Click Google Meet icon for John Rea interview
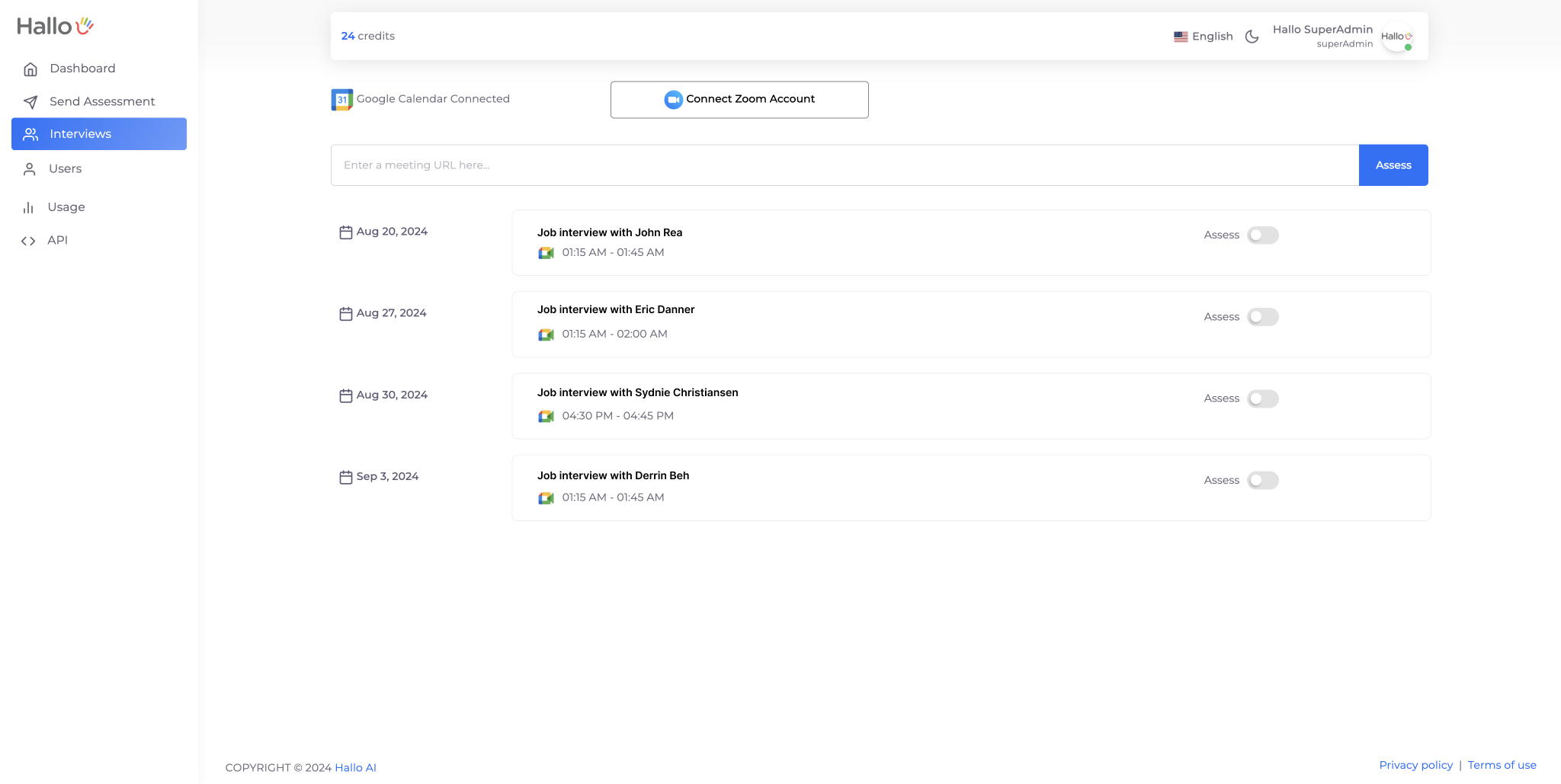Image resolution: width=1561 pixels, height=784 pixels. point(546,253)
